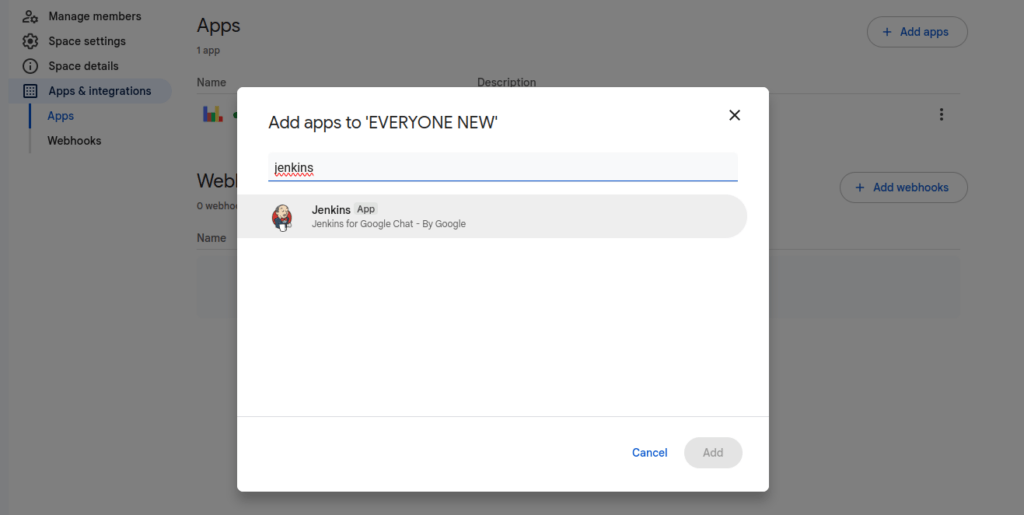The image size is (1024, 515).
Task: Switch to the Apps sub-item
Action: tap(61, 116)
